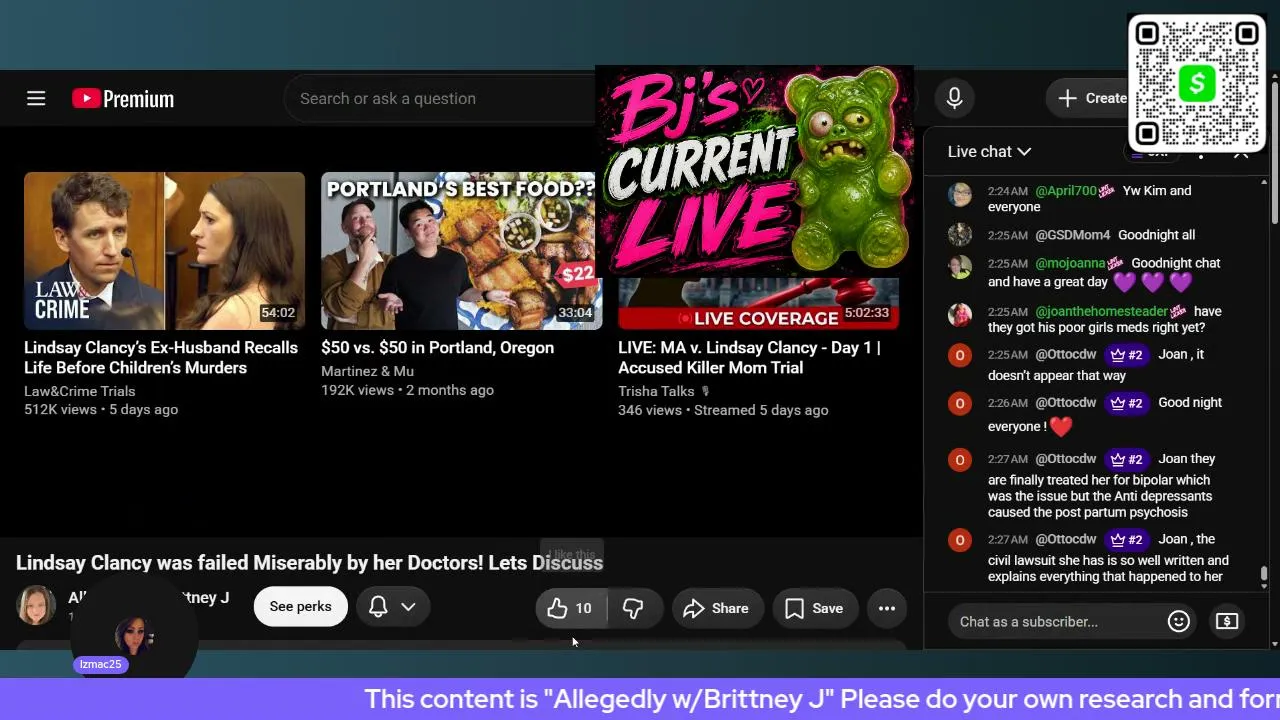
Task: Visit the Trisha Talks channel
Action: tap(656, 391)
